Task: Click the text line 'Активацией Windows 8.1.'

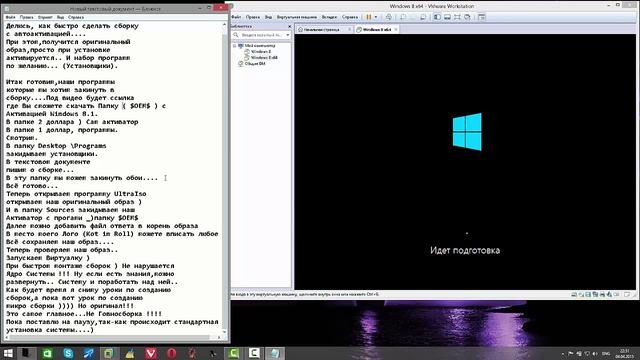Action: [52, 113]
